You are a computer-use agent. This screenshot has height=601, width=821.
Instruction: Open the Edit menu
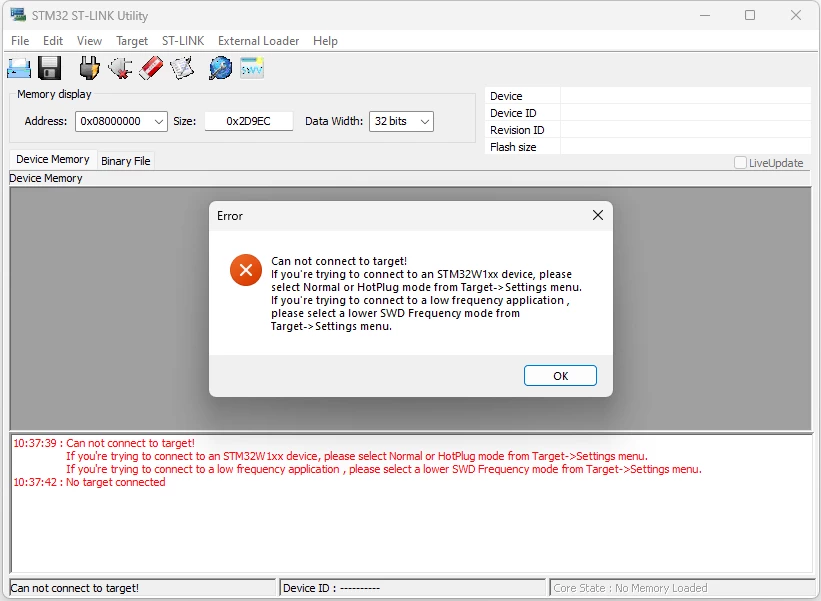point(53,41)
